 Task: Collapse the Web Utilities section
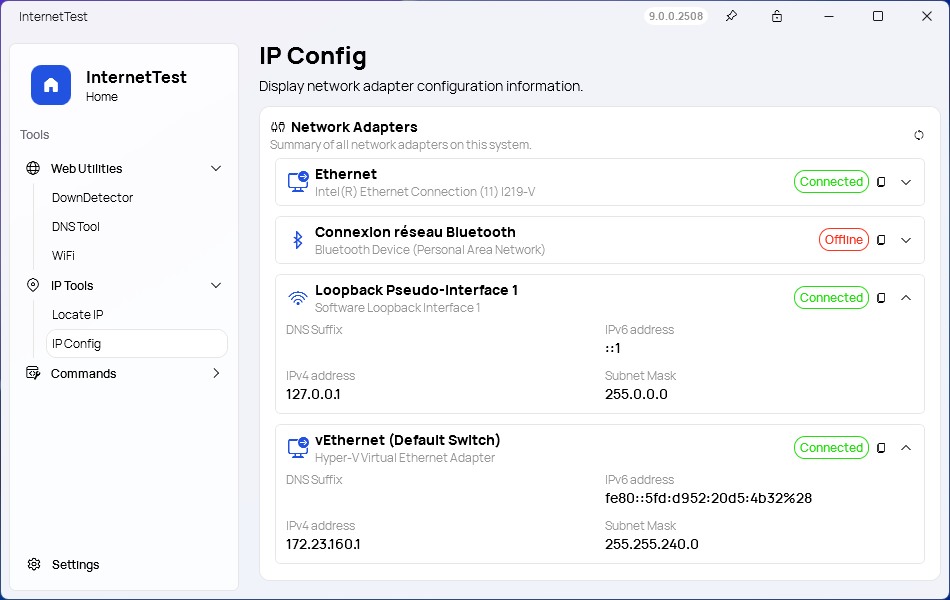[216, 168]
